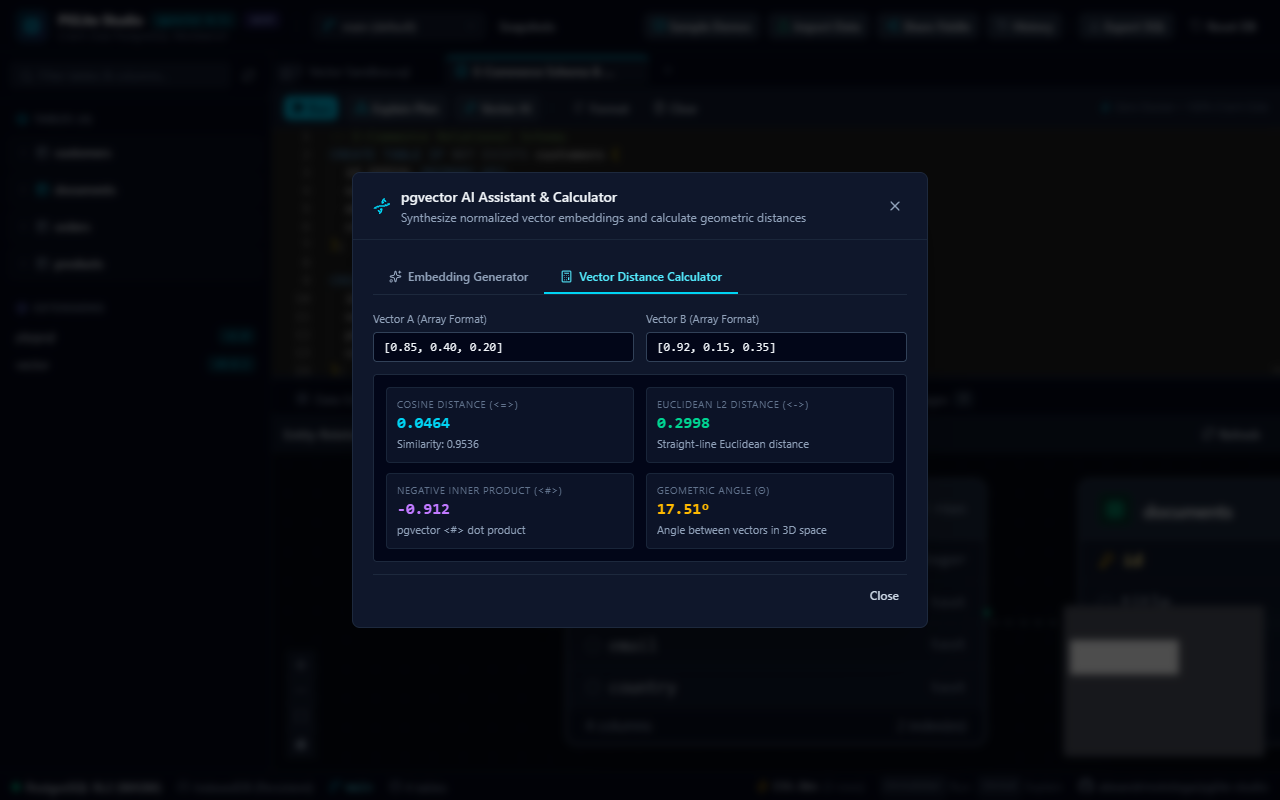Dismiss the dialog with the X icon
1280x800 pixels.
[x=895, y=206]
